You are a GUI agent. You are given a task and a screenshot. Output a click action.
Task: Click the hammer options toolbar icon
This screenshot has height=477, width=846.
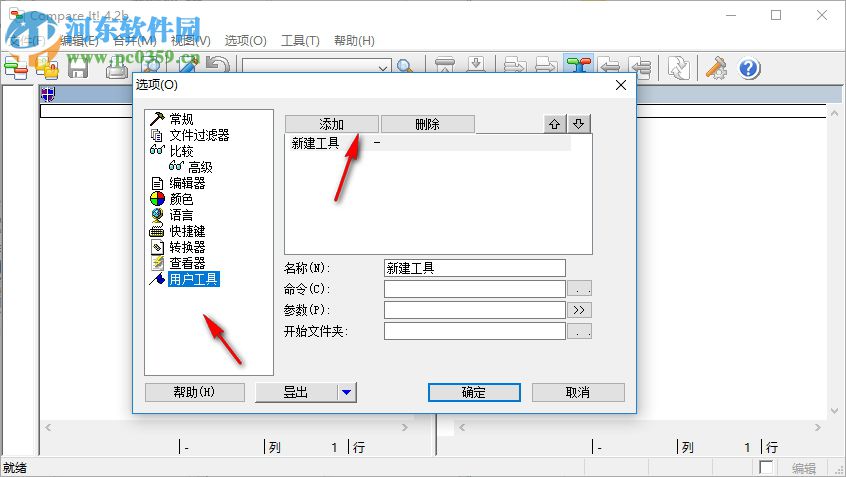point(717,69)
